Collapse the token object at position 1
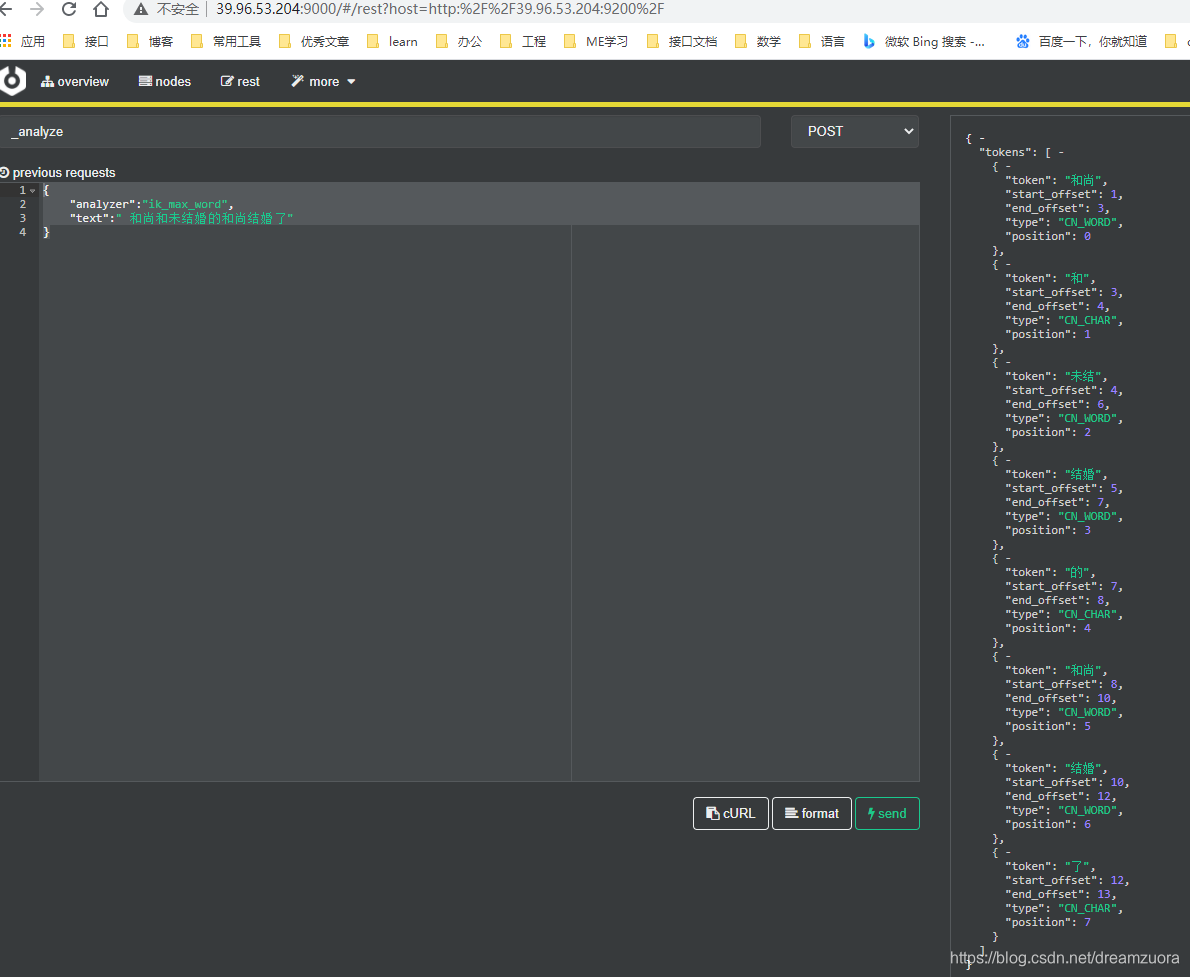Screen dimensions: 1190x977 (1008, 264)
